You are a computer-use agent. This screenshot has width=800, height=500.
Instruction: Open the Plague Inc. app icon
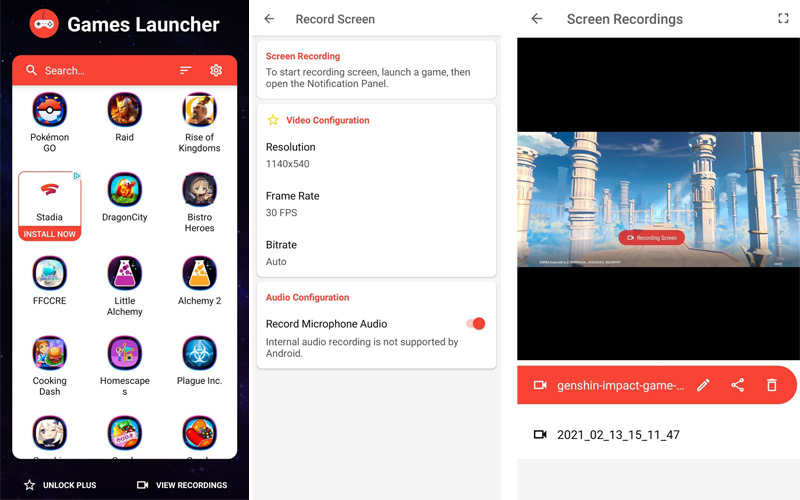[x=199, y=354]
